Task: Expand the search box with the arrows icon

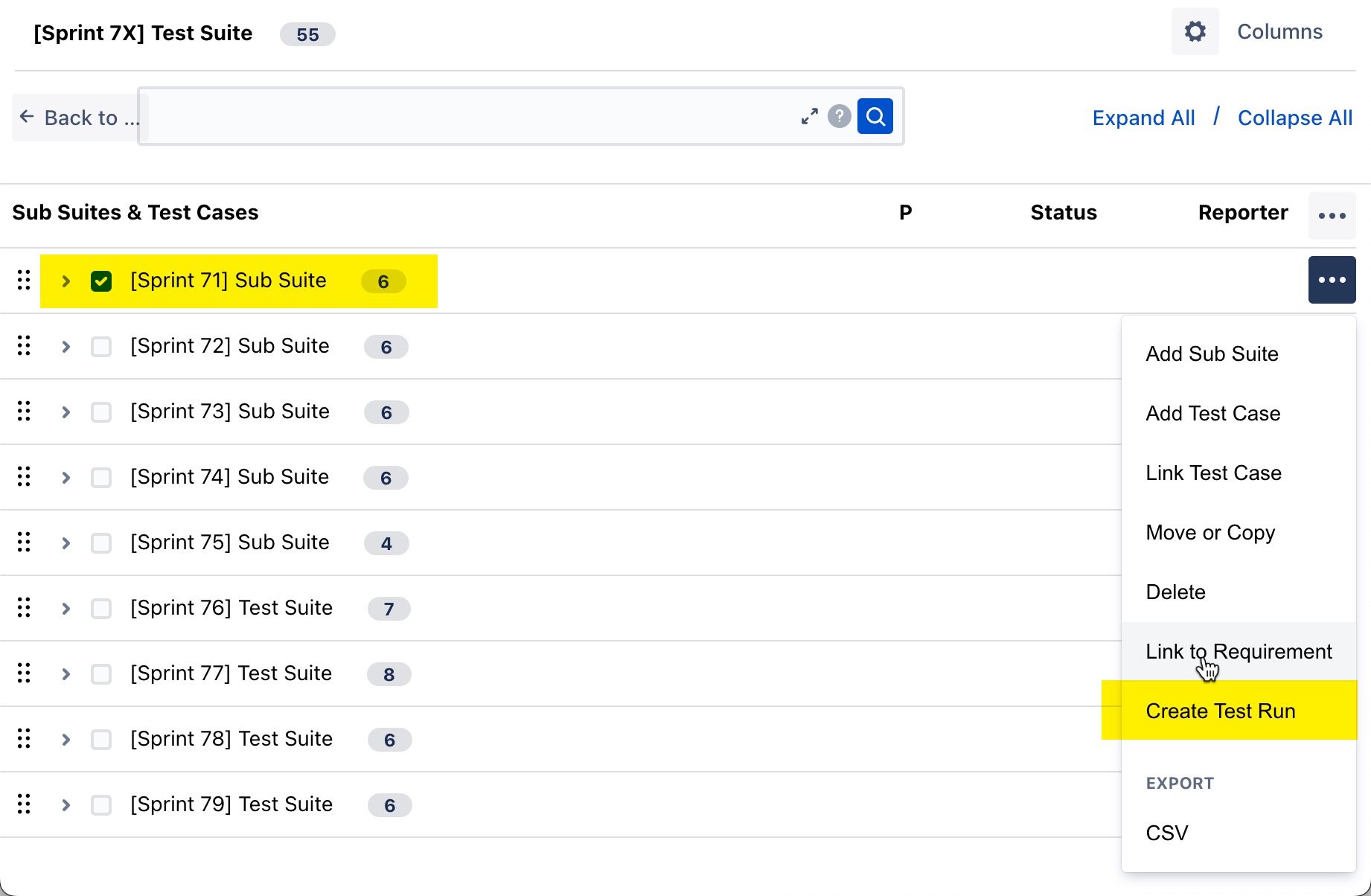Action: [809, 116]
